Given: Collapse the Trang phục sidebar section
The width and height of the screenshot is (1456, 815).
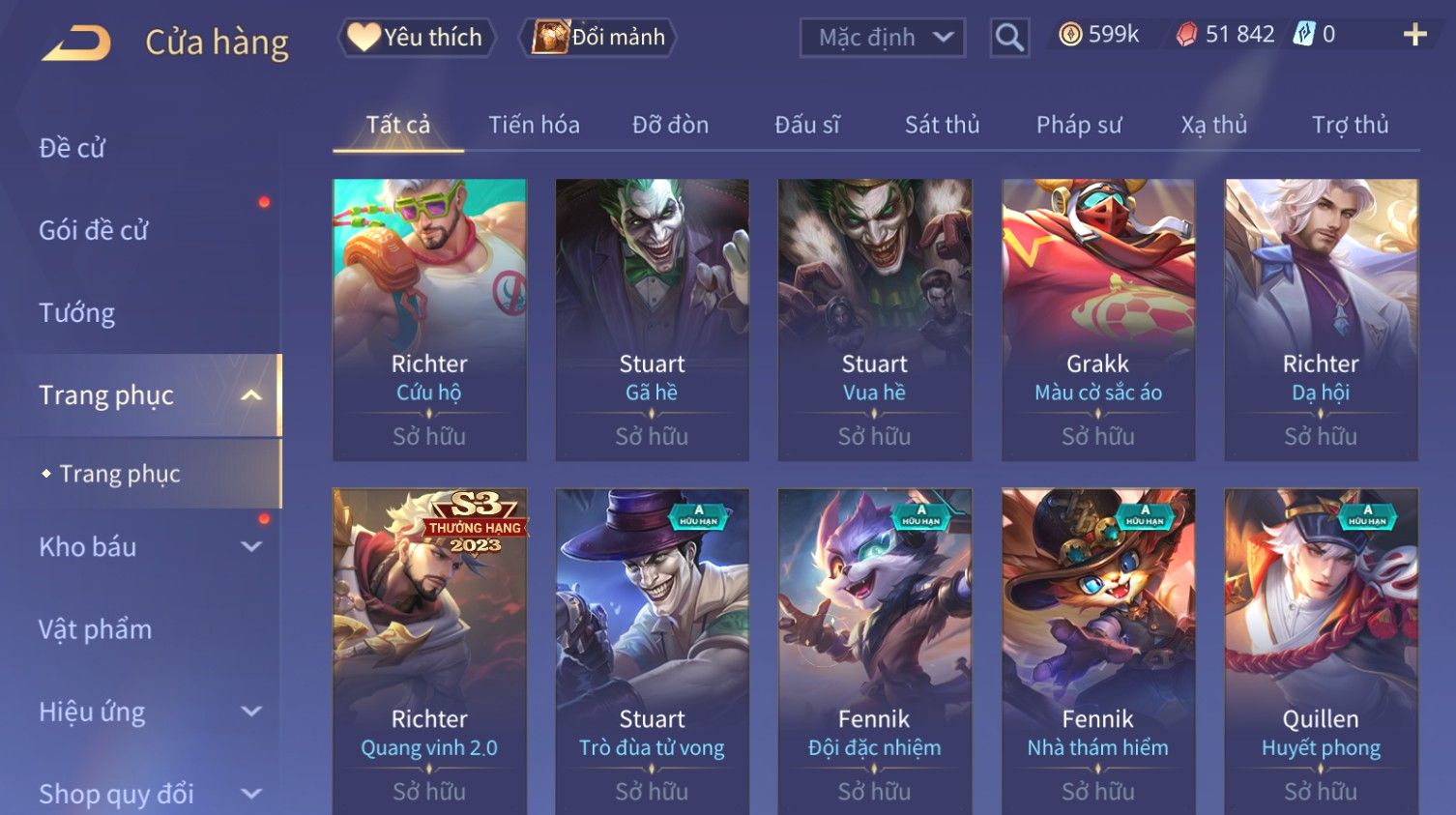Looking at the screenshot, I should 250,395.
